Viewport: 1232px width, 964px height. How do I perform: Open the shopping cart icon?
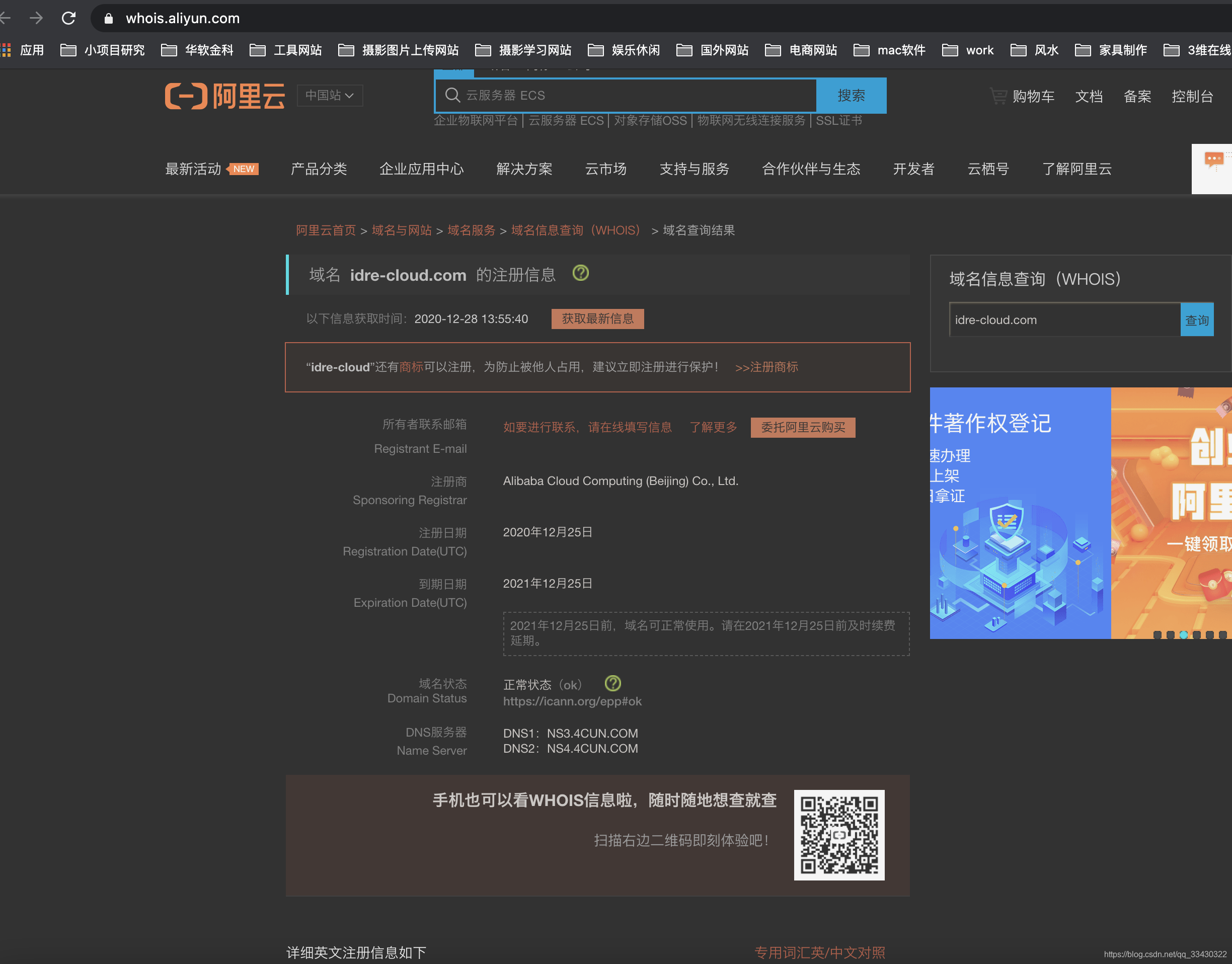coord(998,96)
